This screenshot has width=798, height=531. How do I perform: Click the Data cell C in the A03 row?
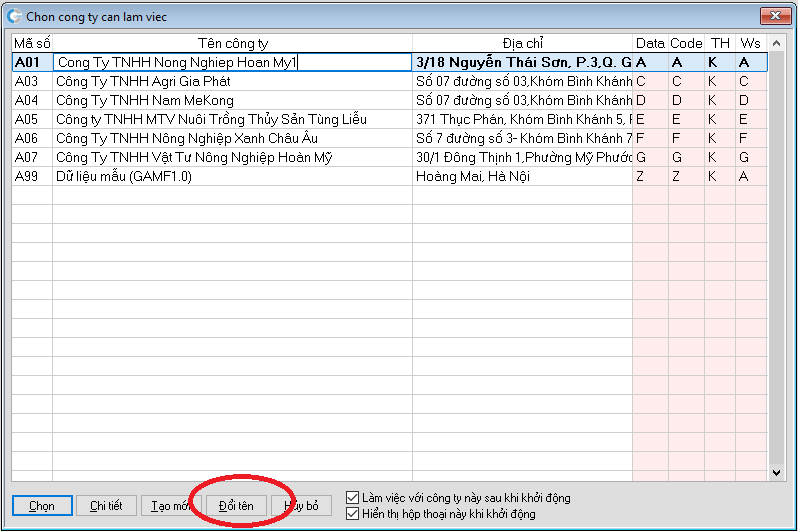[650, 81]
